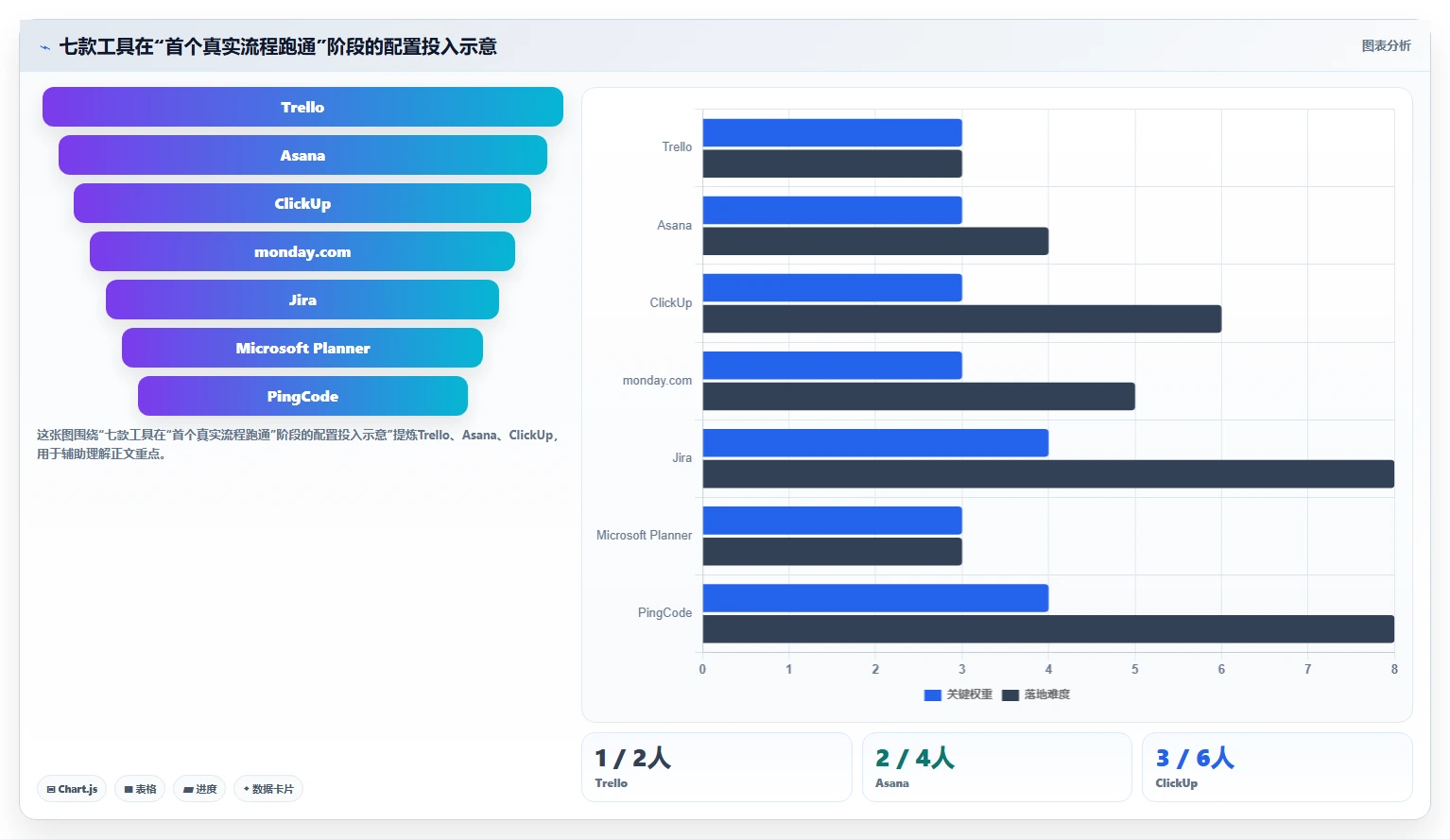Click the 进度 tag chip
1450x840 pixels.
pyautogui.click(x=199, y=789)
